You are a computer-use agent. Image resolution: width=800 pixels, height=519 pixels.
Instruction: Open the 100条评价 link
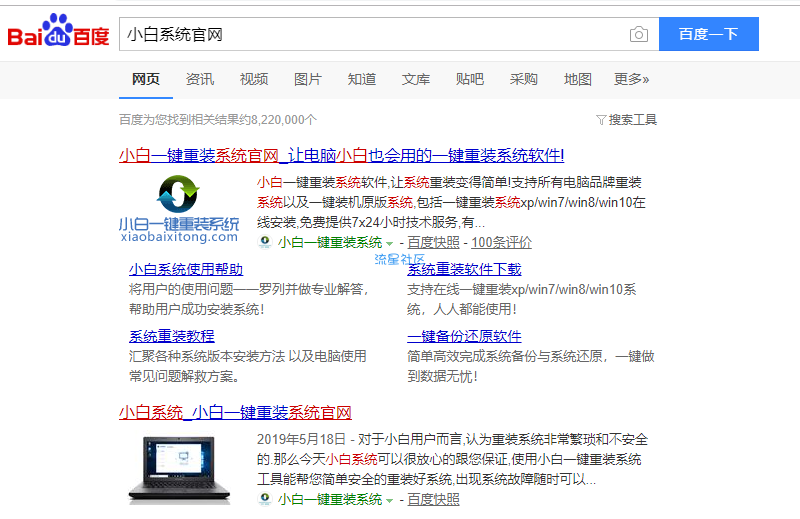(501, 242)
